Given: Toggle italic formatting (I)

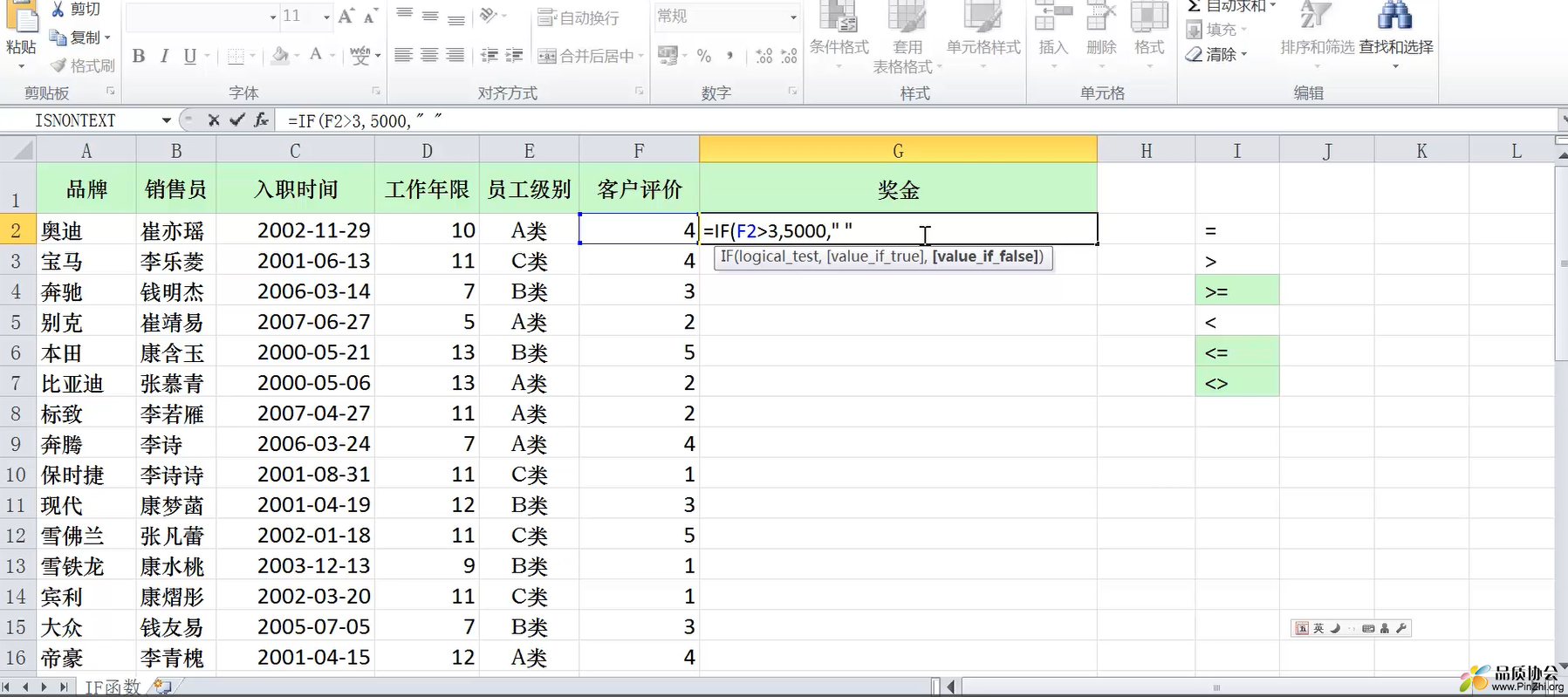Looking at the screenshot, I should [164, 56].
